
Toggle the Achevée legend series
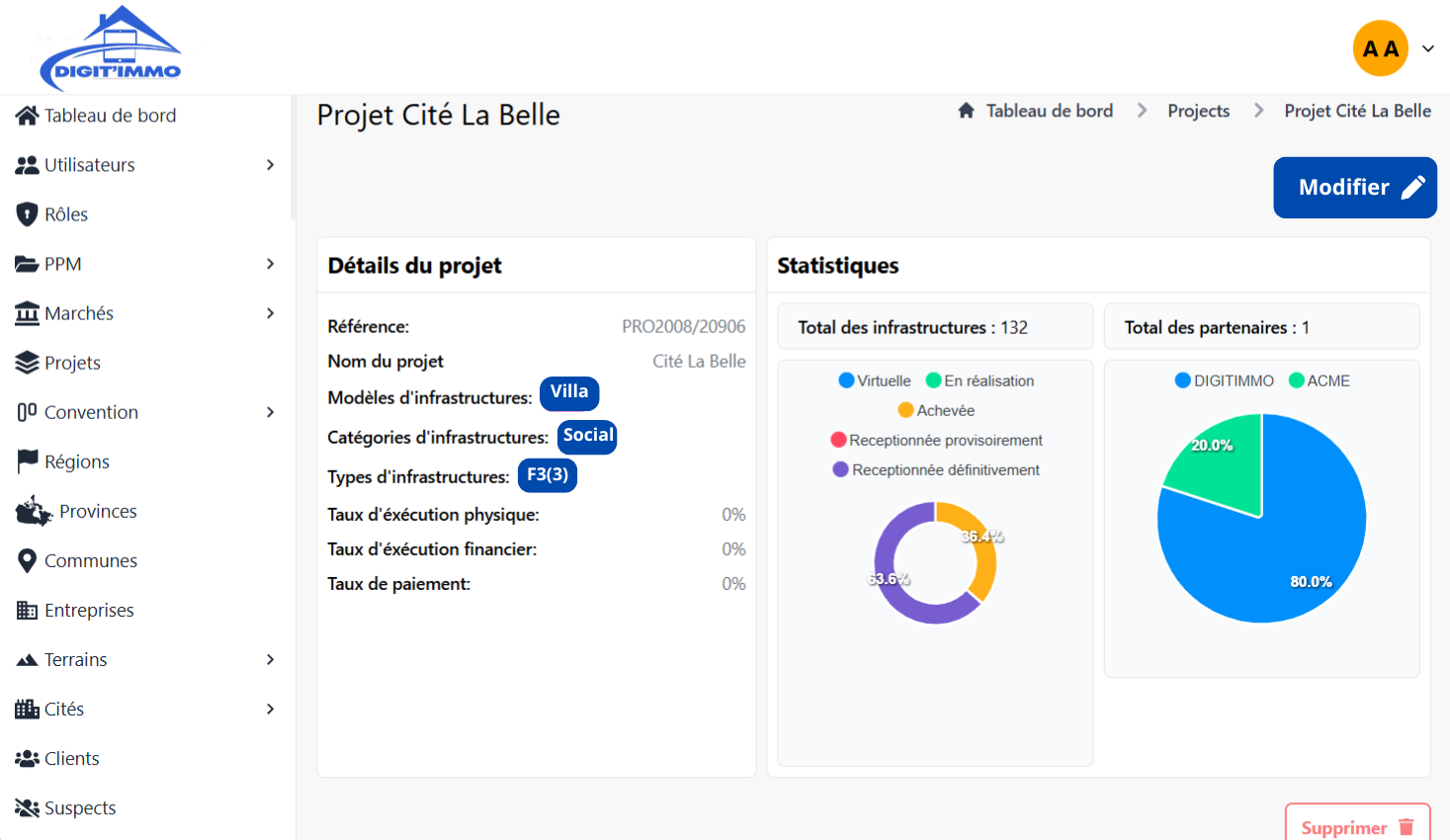[x=936, y=410]
